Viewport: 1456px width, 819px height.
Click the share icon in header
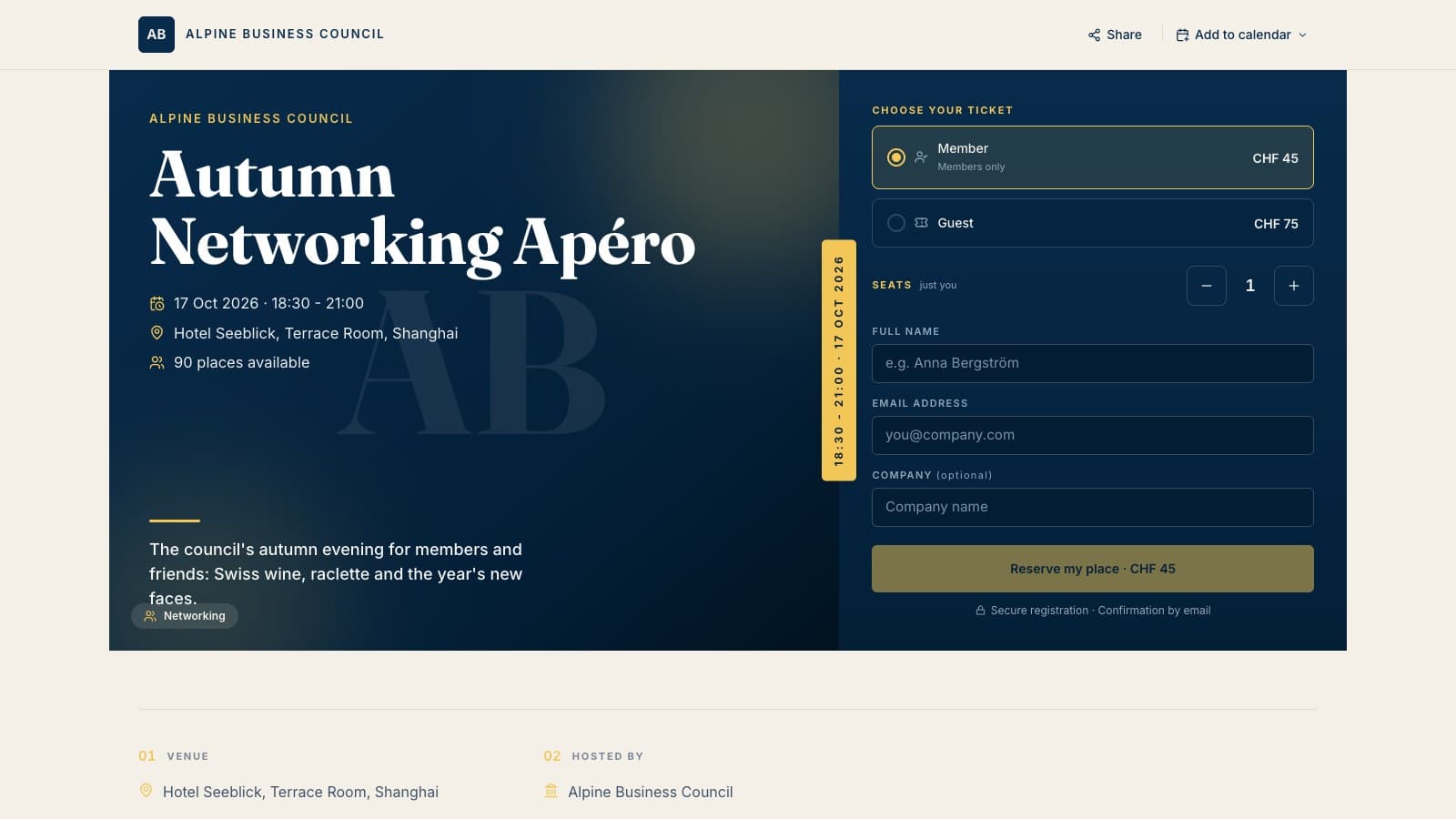(1094, 35)
